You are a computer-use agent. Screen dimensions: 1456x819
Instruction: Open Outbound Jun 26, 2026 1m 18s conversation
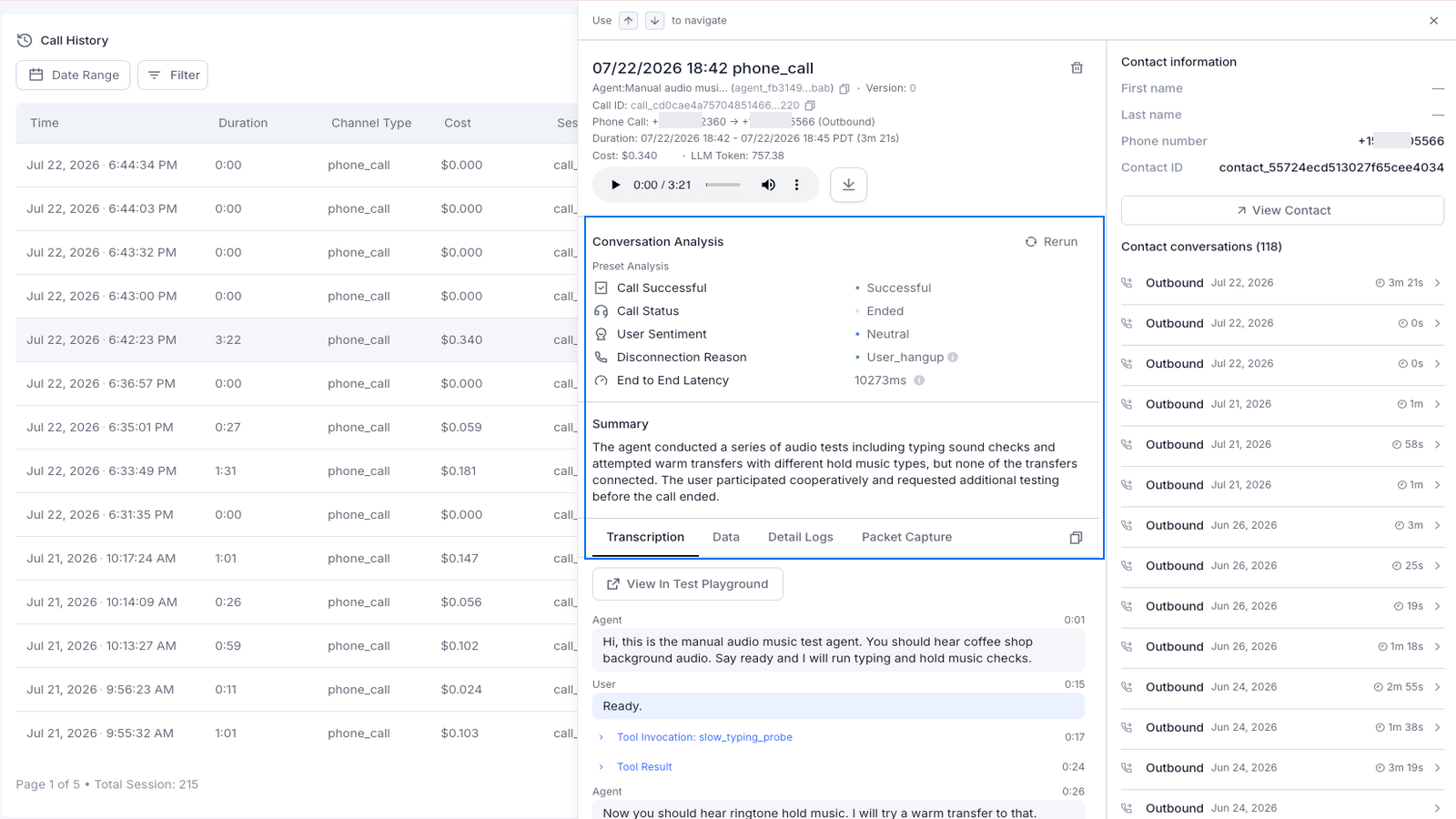click(x=1282, y=647)
